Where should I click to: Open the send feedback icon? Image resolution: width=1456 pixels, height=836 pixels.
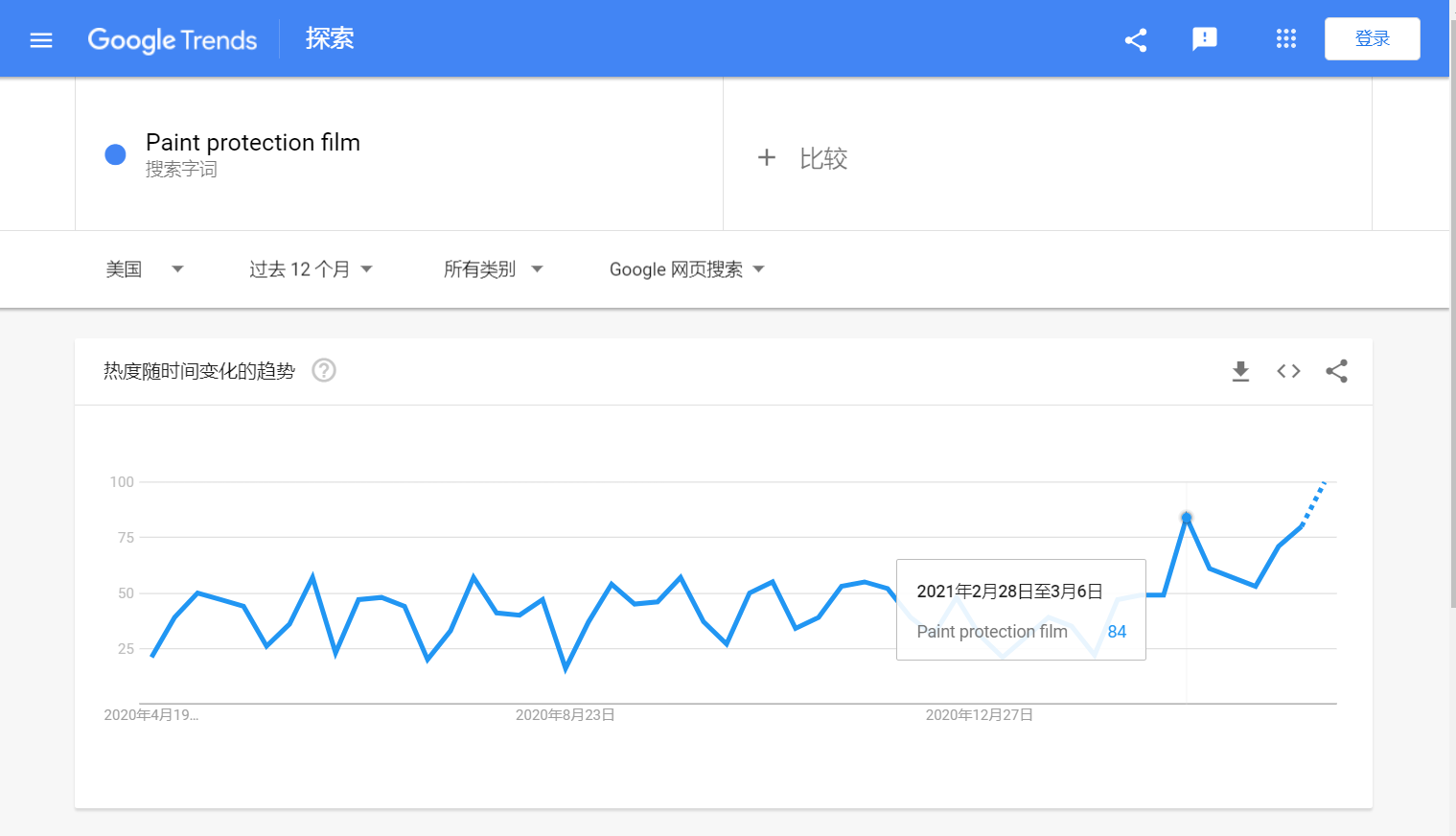pyautogui.click(x=1204, y=39)
